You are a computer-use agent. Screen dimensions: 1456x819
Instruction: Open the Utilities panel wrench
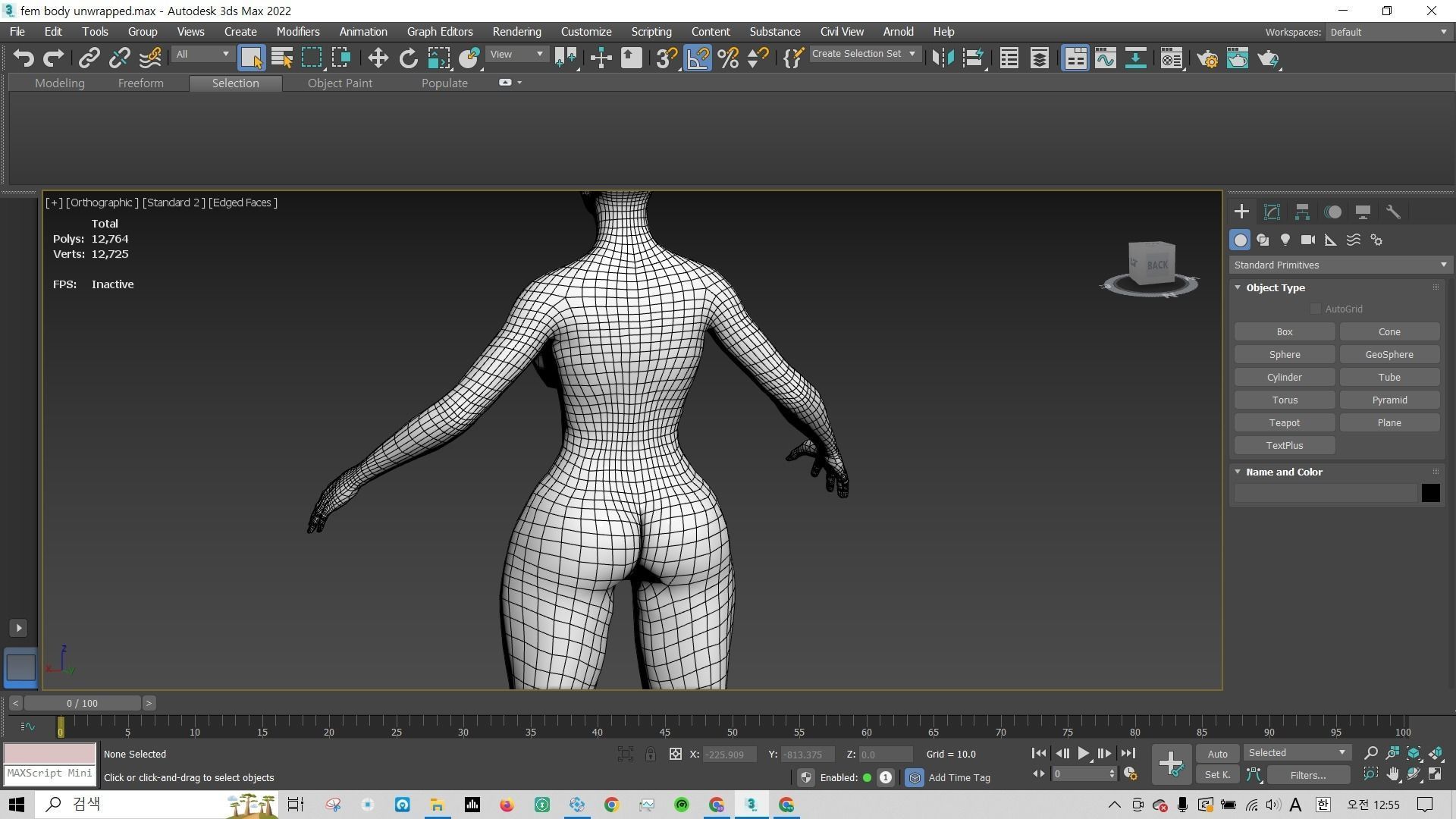tap(1393, 212)
